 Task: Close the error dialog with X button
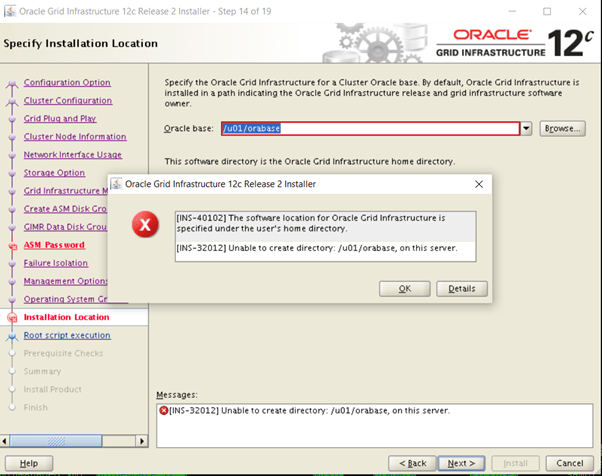point(479,184)
